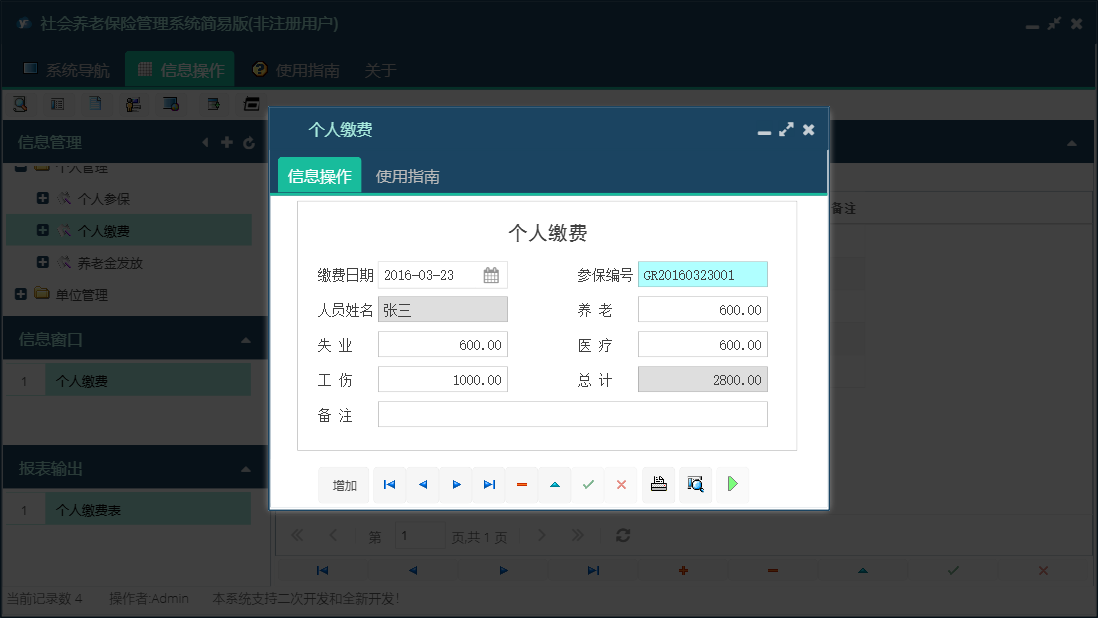Click the print icon in the 个人缴费 dialog
This screenshot has width=1098, height=618.
click(659, 484)
